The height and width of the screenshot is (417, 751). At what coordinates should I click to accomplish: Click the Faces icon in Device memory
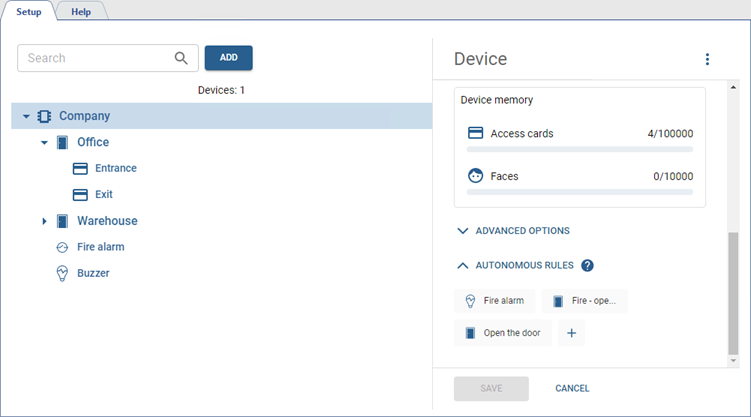coord(476,176)
